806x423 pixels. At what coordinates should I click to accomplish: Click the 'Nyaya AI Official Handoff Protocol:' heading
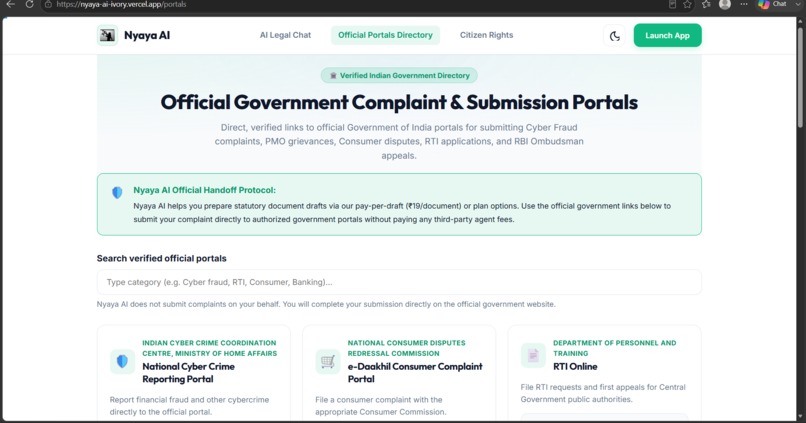(205, 190)
